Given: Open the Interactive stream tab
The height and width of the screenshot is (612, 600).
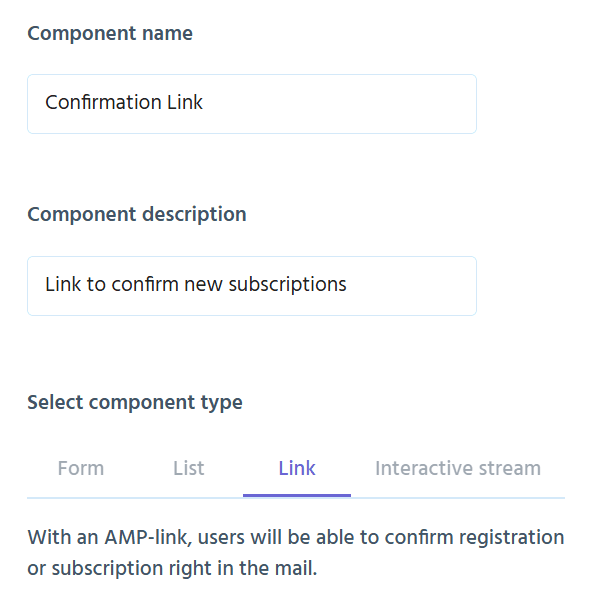Looking at the screenshot, I should 457,468.
